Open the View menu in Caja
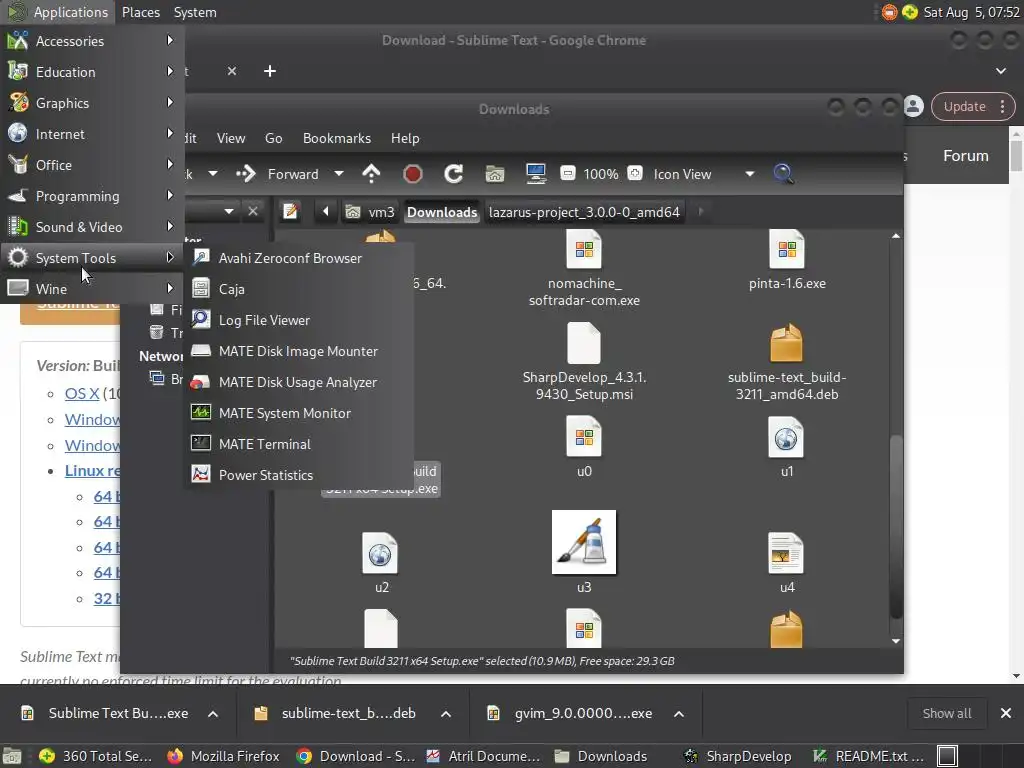 click(x=231, y=138)
